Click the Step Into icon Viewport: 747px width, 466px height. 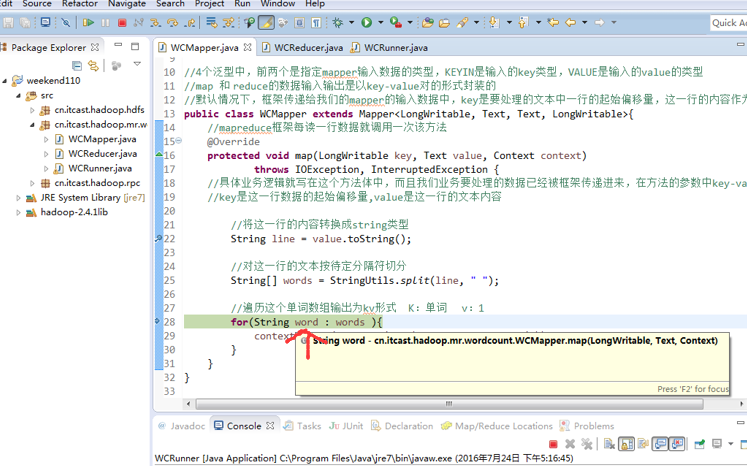(155, 22)
